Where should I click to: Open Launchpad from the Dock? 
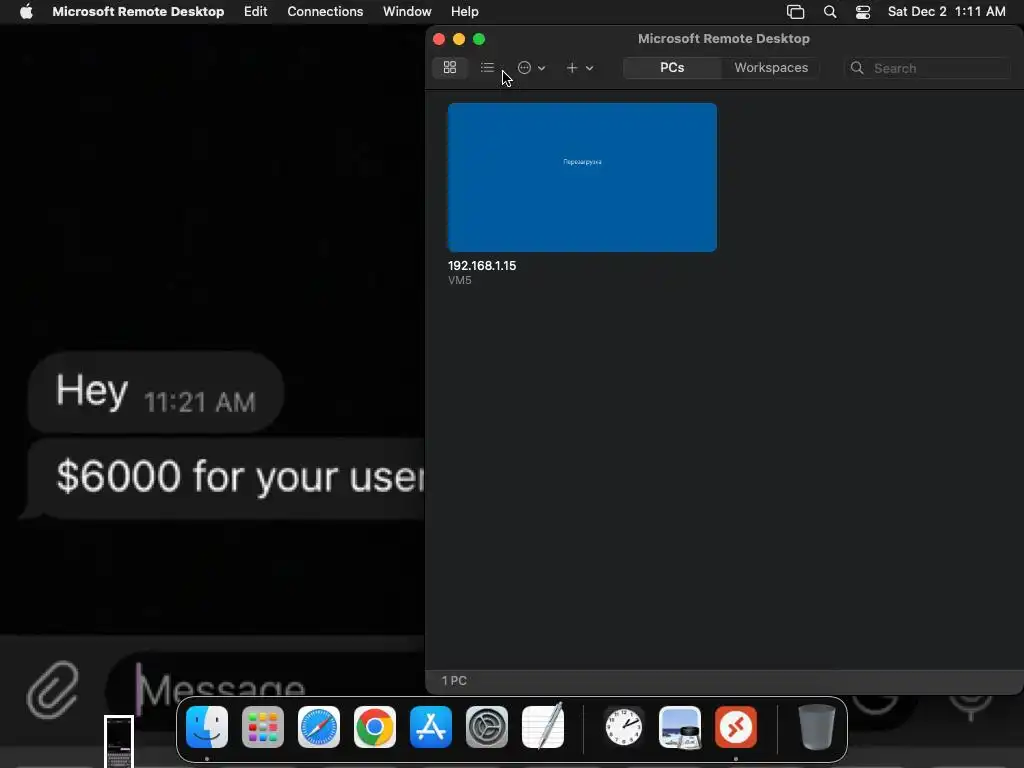coord(263,727)
